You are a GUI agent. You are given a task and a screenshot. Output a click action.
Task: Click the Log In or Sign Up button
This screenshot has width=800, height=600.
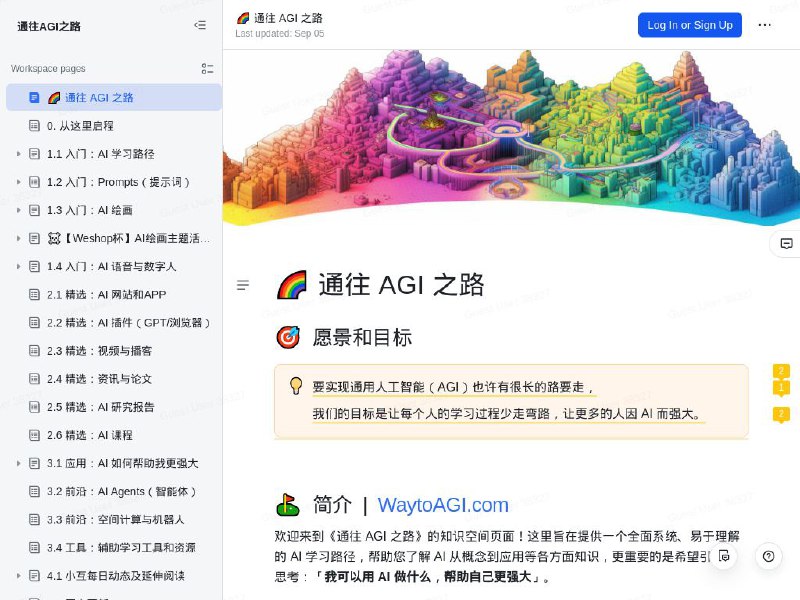[x=688, y=25]
